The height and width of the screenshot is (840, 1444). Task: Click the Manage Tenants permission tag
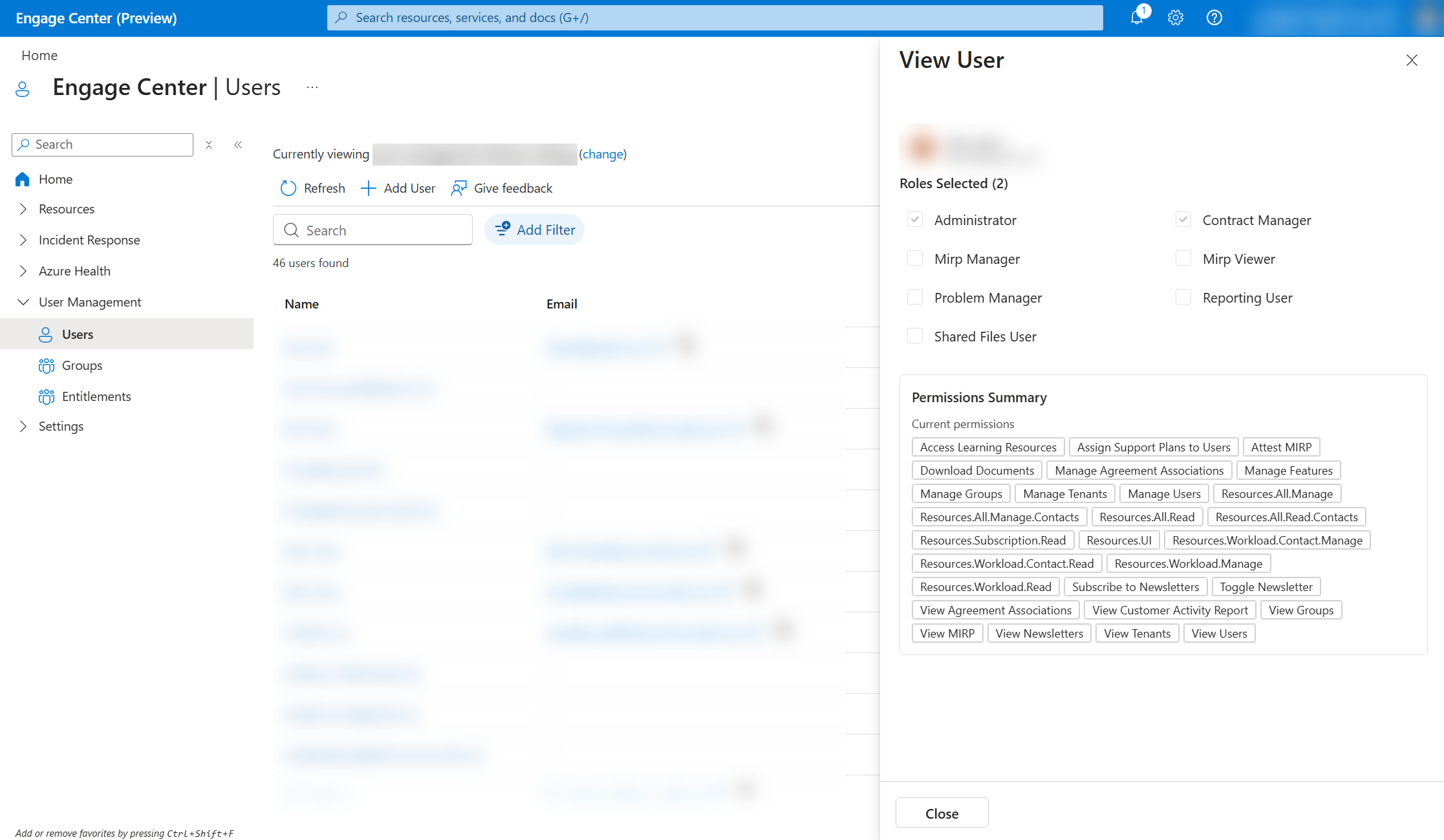coord(1064,494)
